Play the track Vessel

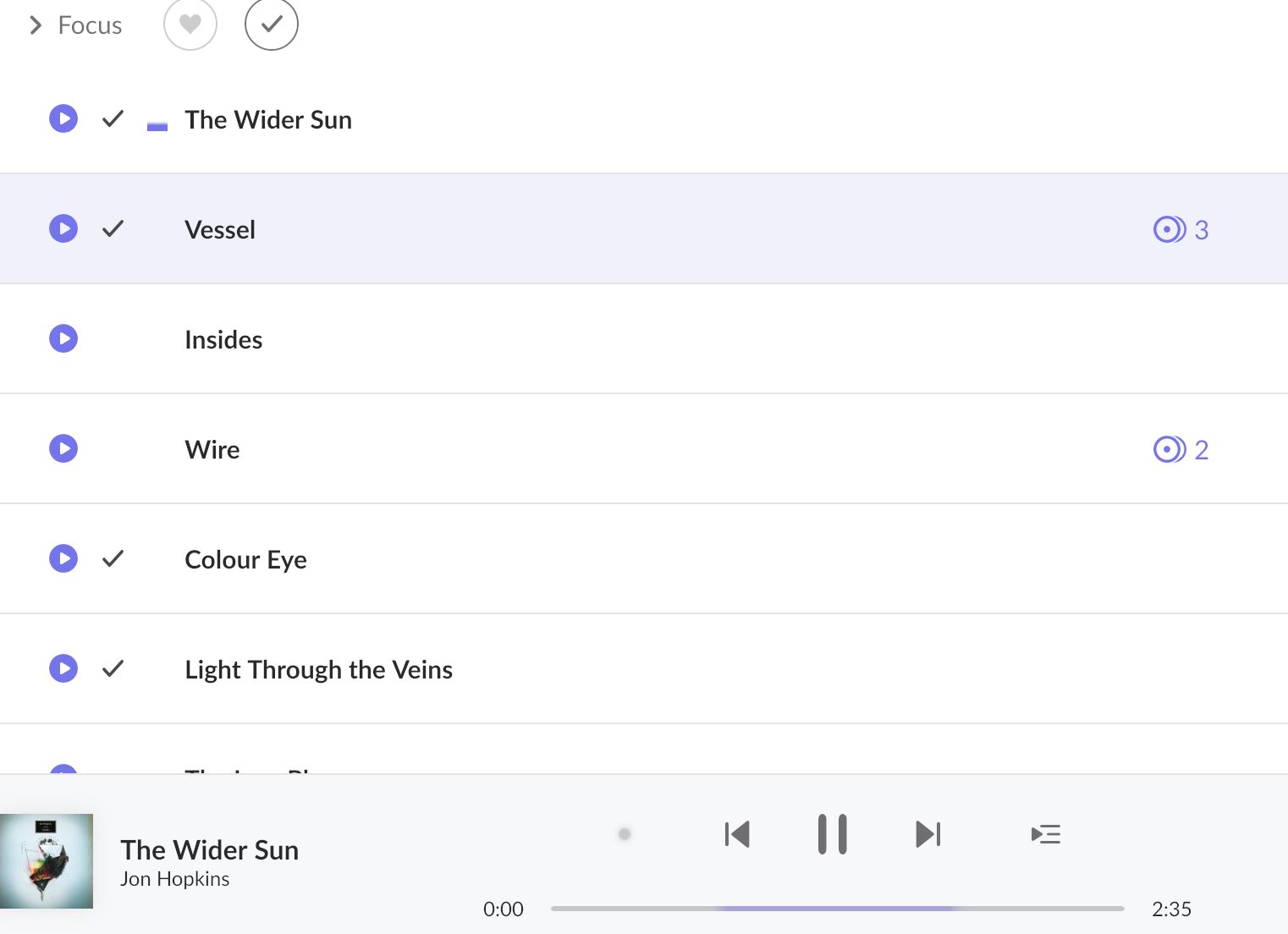coord(63,228)
